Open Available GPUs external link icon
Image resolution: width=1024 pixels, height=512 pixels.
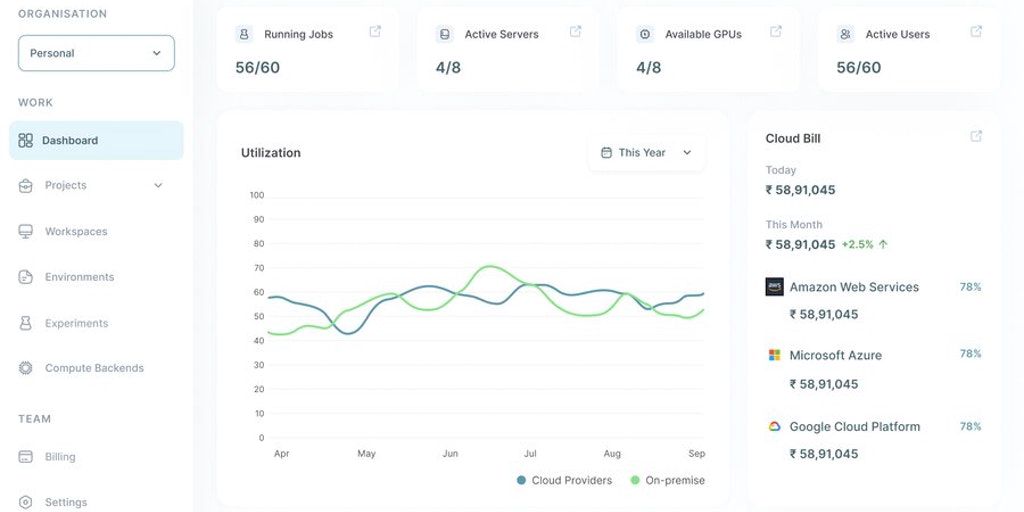[x=776, y=32]
